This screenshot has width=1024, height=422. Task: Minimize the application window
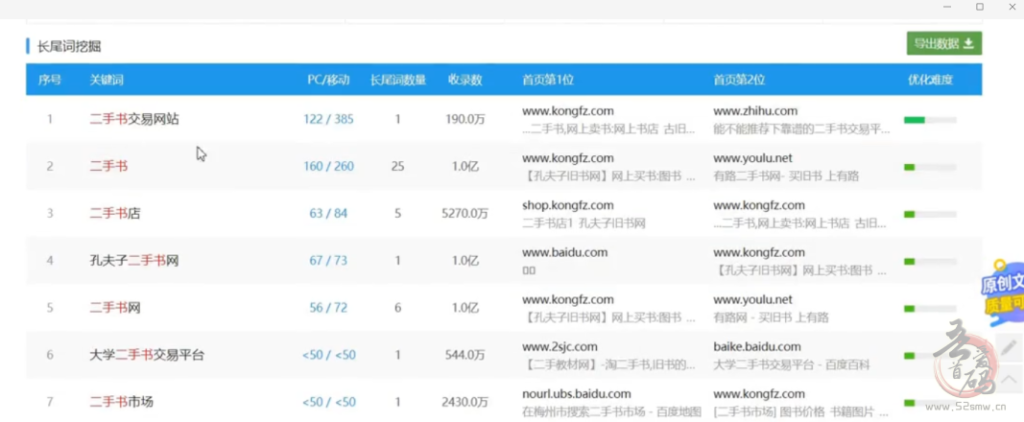point(947,7)
